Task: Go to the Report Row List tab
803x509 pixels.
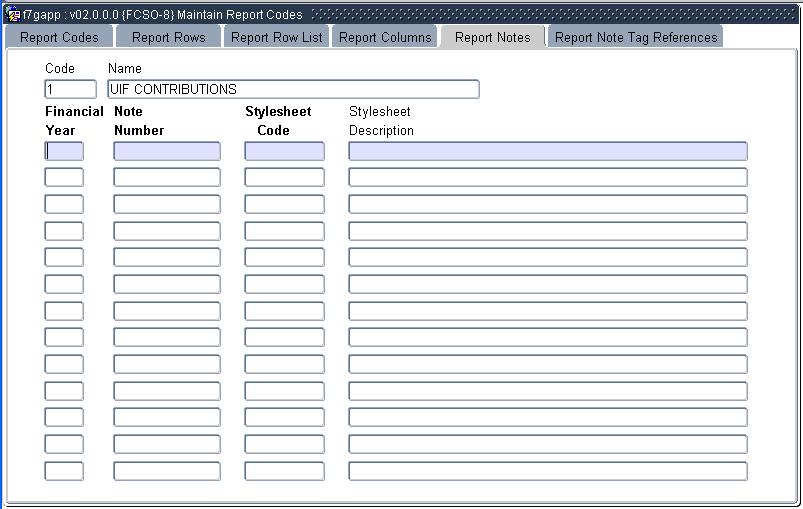Action: click(276, 37)
